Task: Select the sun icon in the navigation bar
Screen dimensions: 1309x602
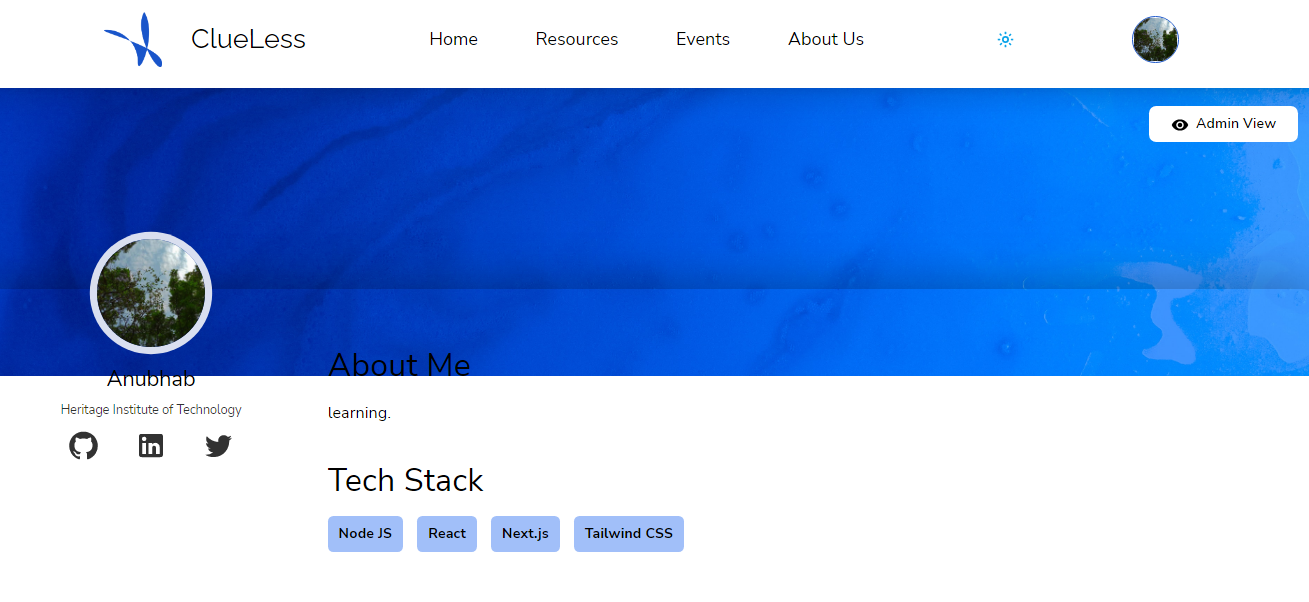Action: (1005, 40)
